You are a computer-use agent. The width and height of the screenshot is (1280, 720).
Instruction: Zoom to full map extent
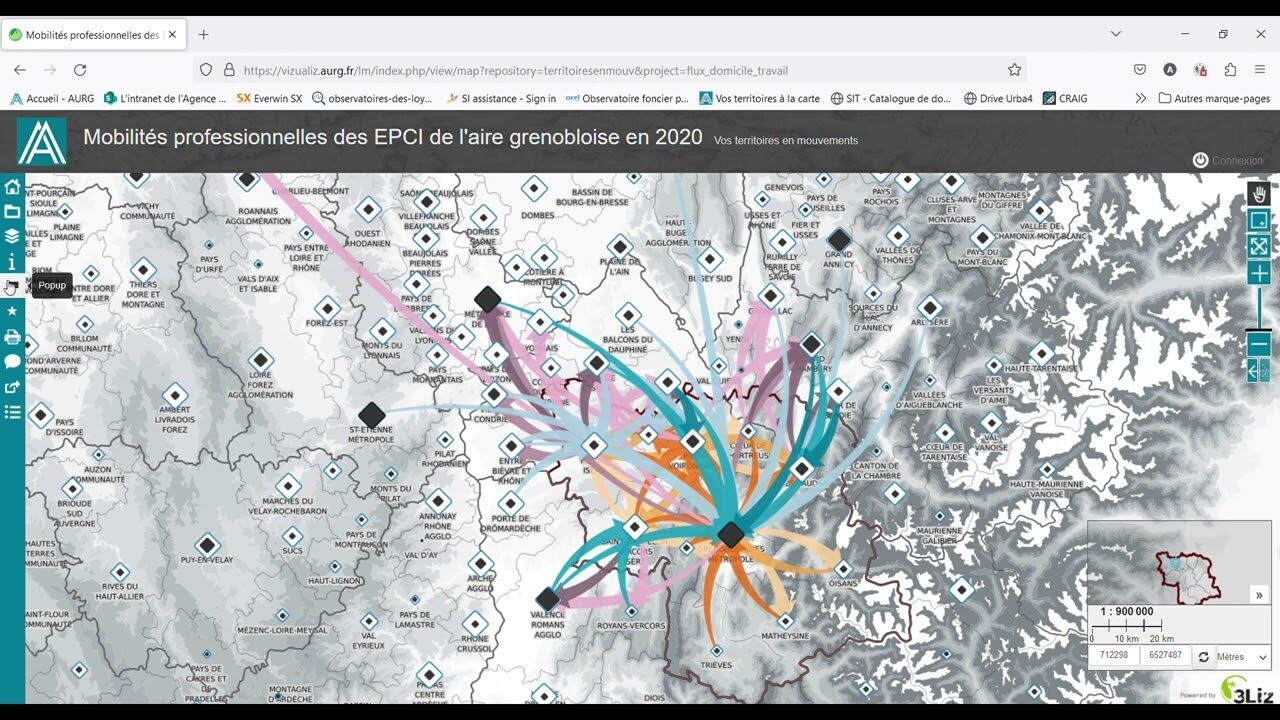click(1259, 246)
